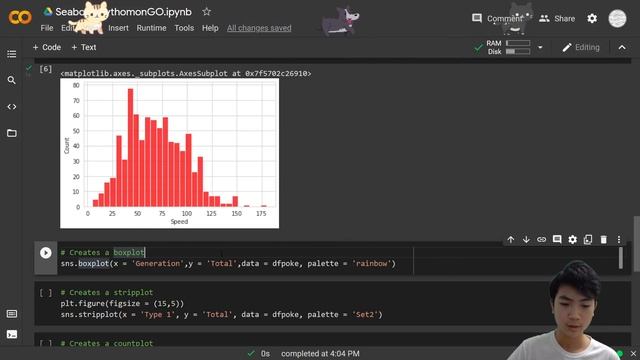This screenshot has width=640, height=360.
Task: Move cell up with the up arrow
Action: [511, 239]
